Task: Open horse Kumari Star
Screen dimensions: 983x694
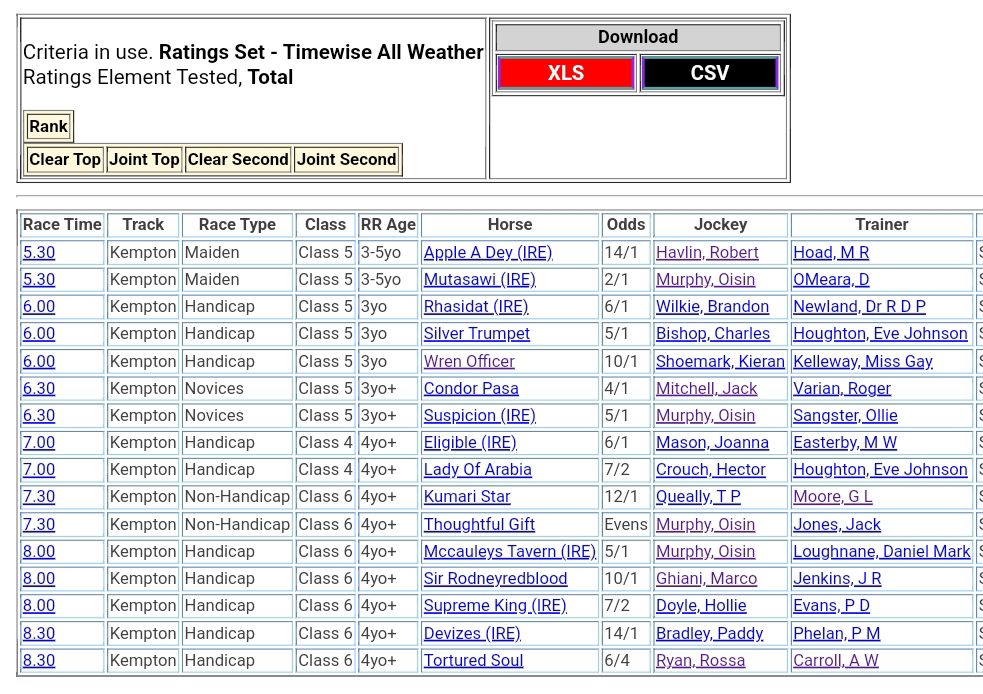Action: coord(467,497)
